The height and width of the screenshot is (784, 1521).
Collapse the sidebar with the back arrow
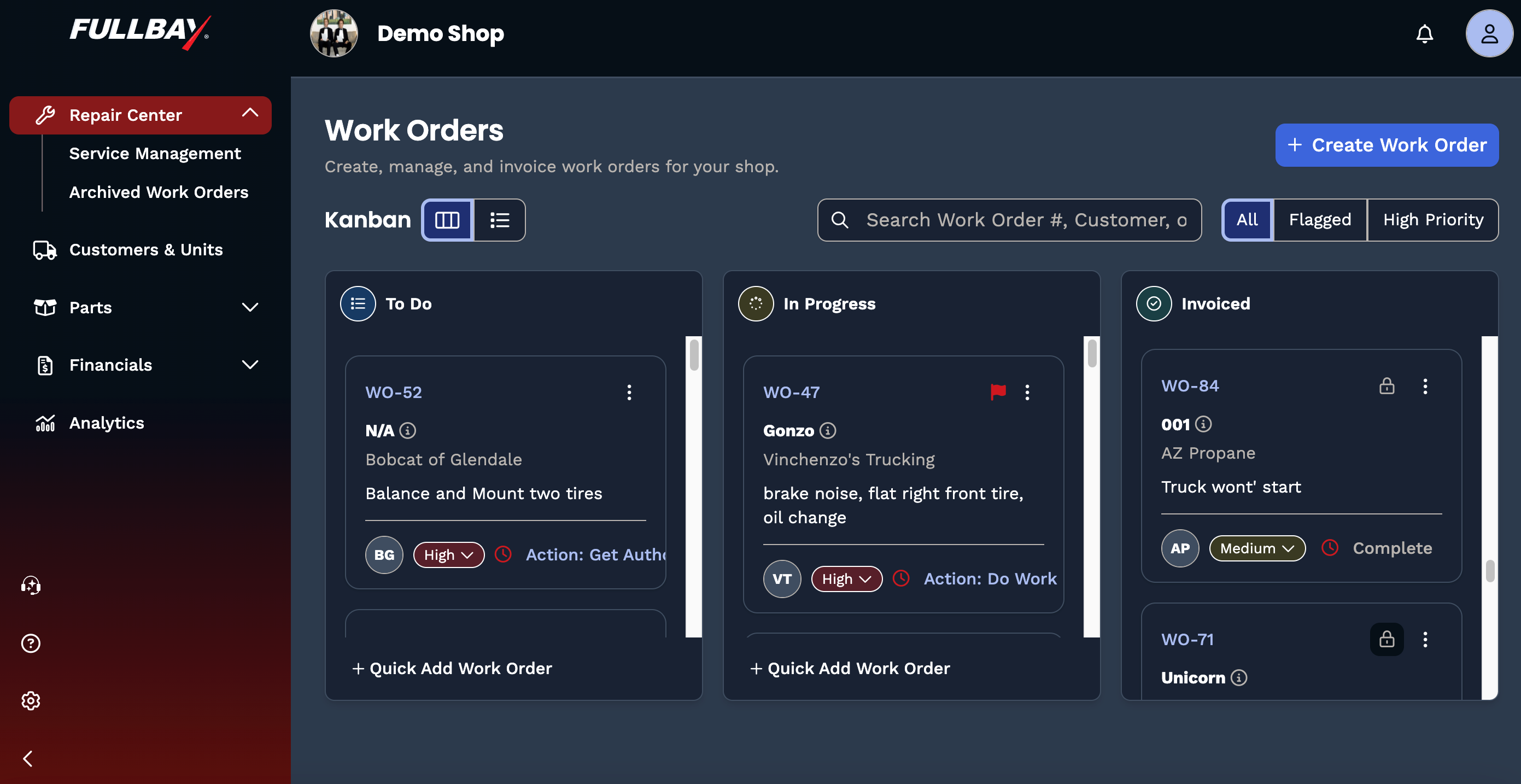click(28, 759)
